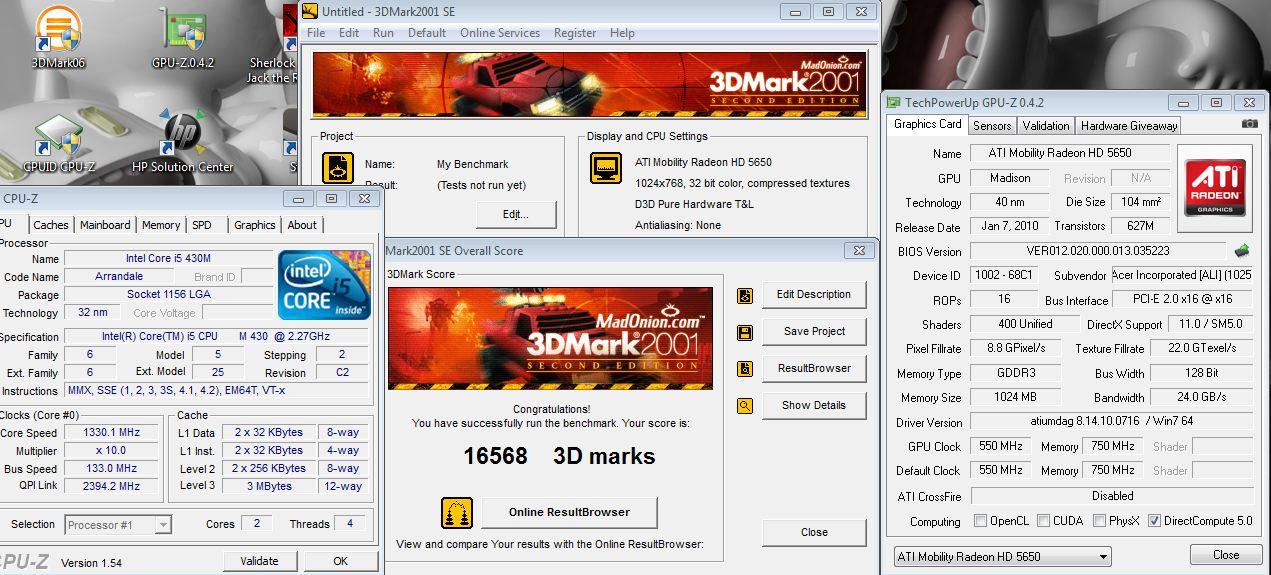This screenshot has height=575, width=1271.
Task: Click the Close button in GPU-Z
Action: [x=1226, y=555]
